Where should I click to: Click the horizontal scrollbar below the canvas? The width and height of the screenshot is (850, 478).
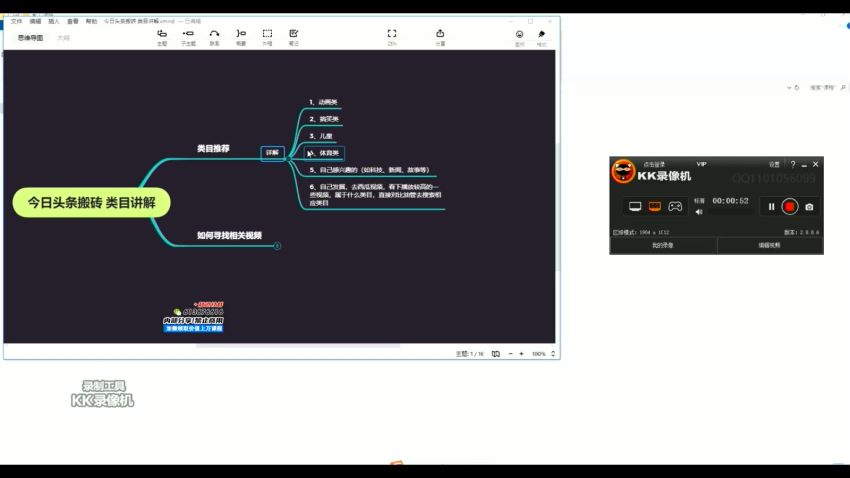[x=298, y=346]
